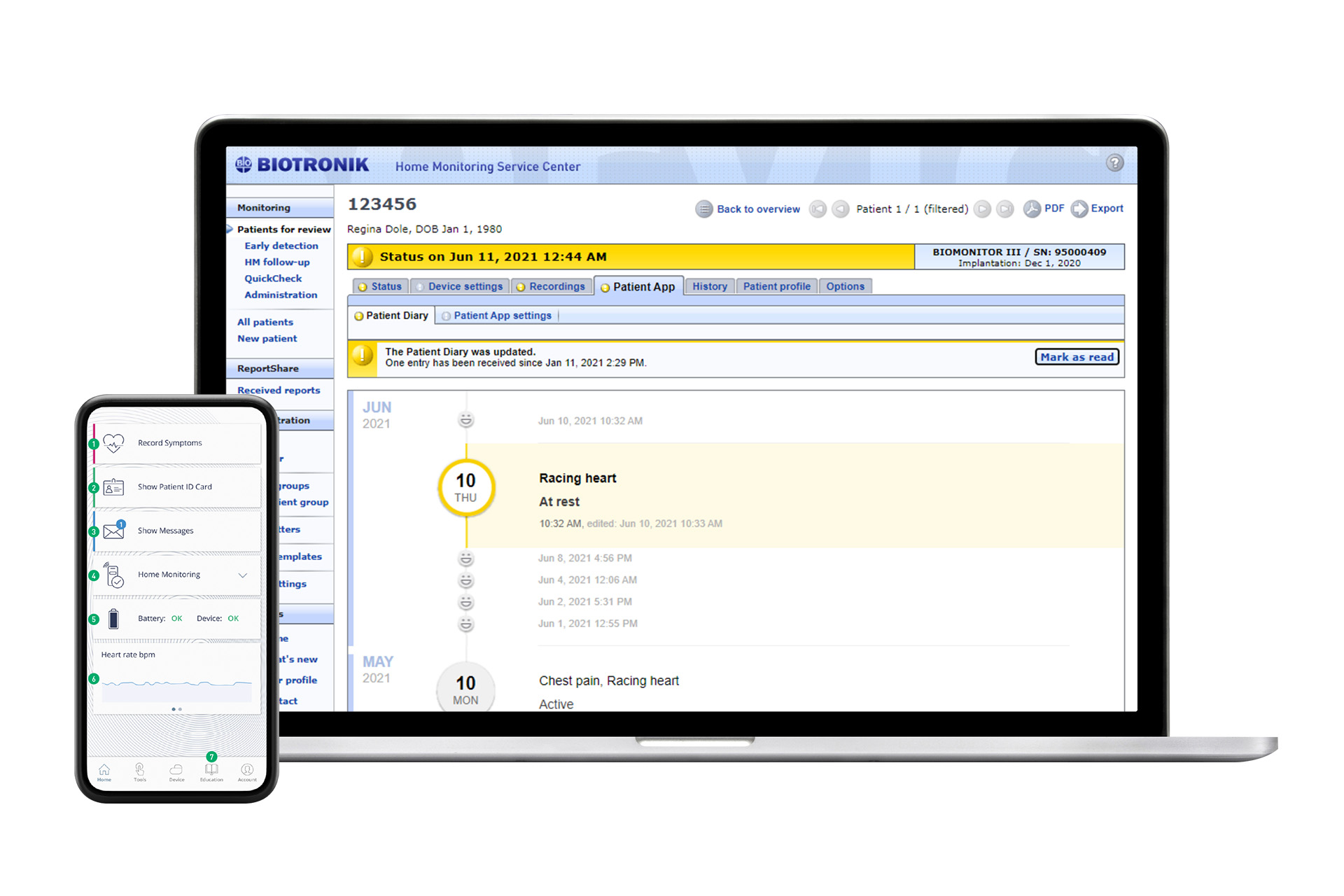
Task: Go to the Tools tab on phone
Action: (140, 771)
